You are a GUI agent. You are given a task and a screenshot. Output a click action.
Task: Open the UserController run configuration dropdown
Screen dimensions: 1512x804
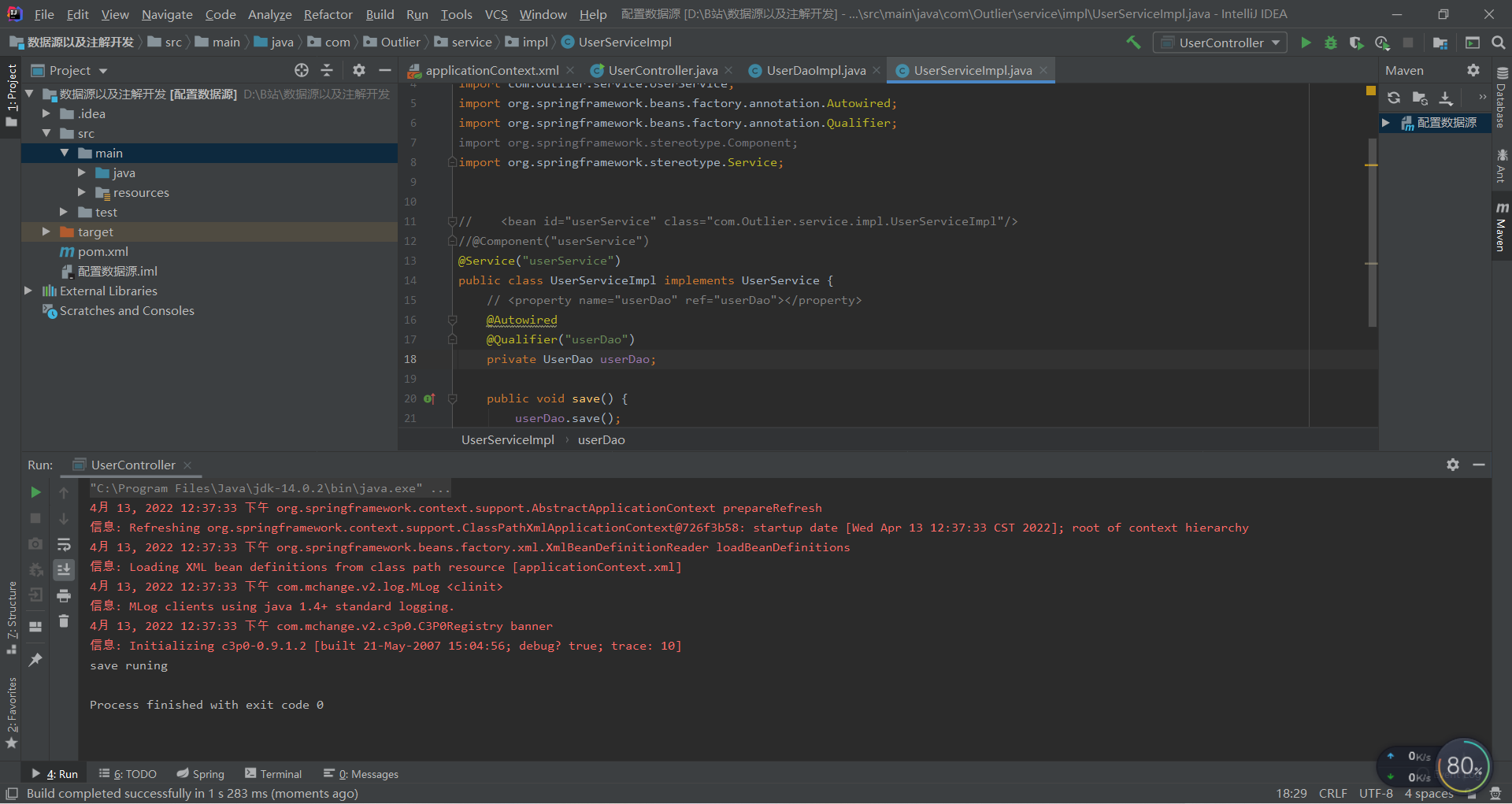tap(1220, 43)
